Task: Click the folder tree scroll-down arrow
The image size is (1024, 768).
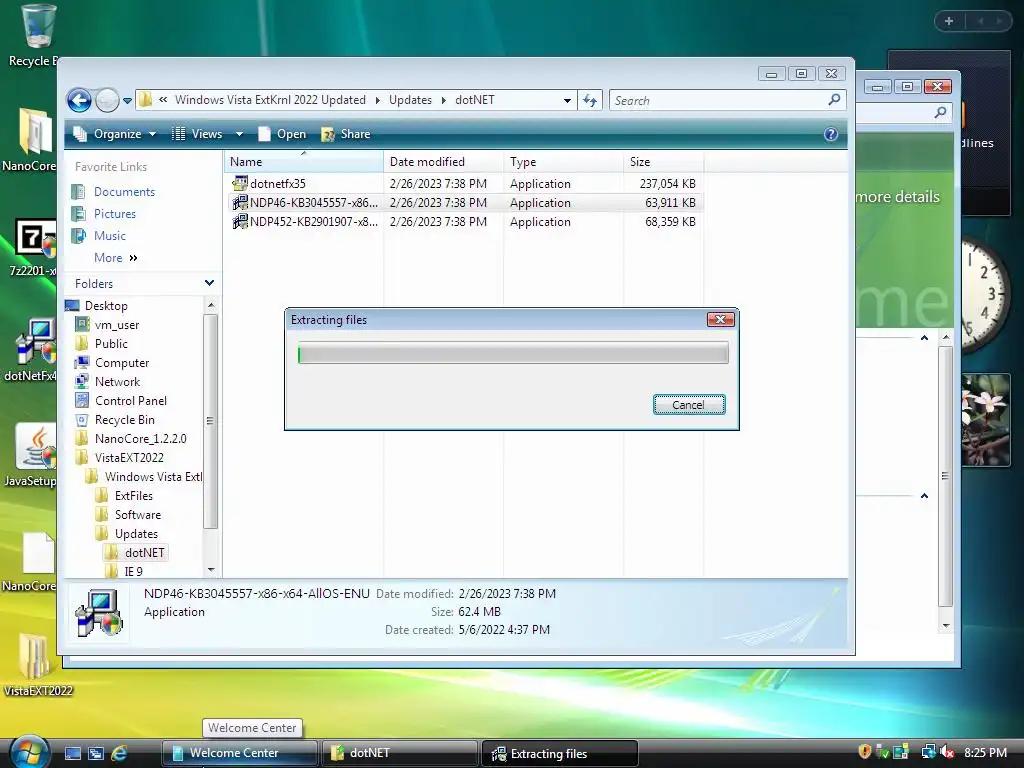Action: [211, 569]
